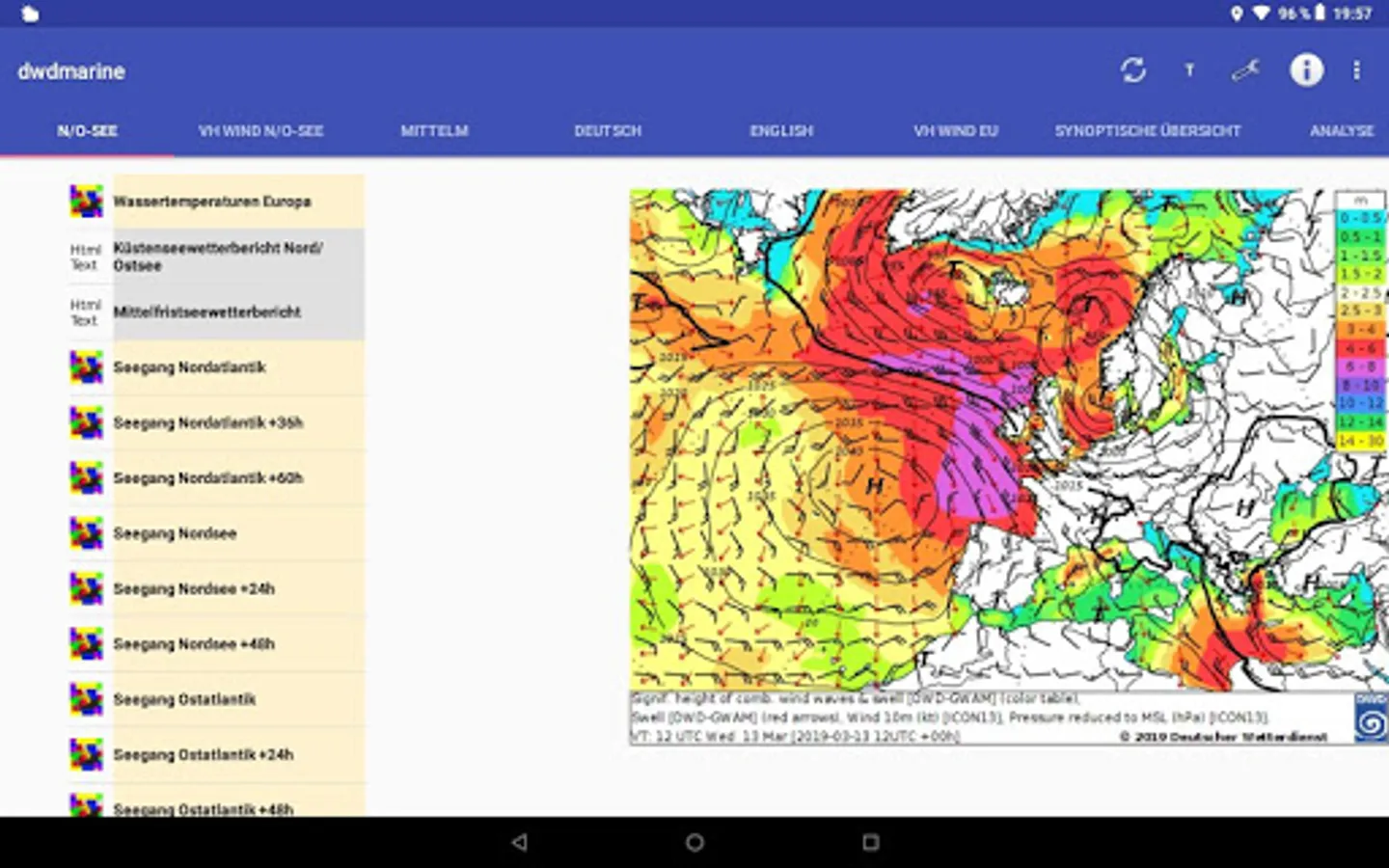Tap the map icon beside Seegang Nordatlantik +36h
The image size is (1389, 868).
[86, 422]
